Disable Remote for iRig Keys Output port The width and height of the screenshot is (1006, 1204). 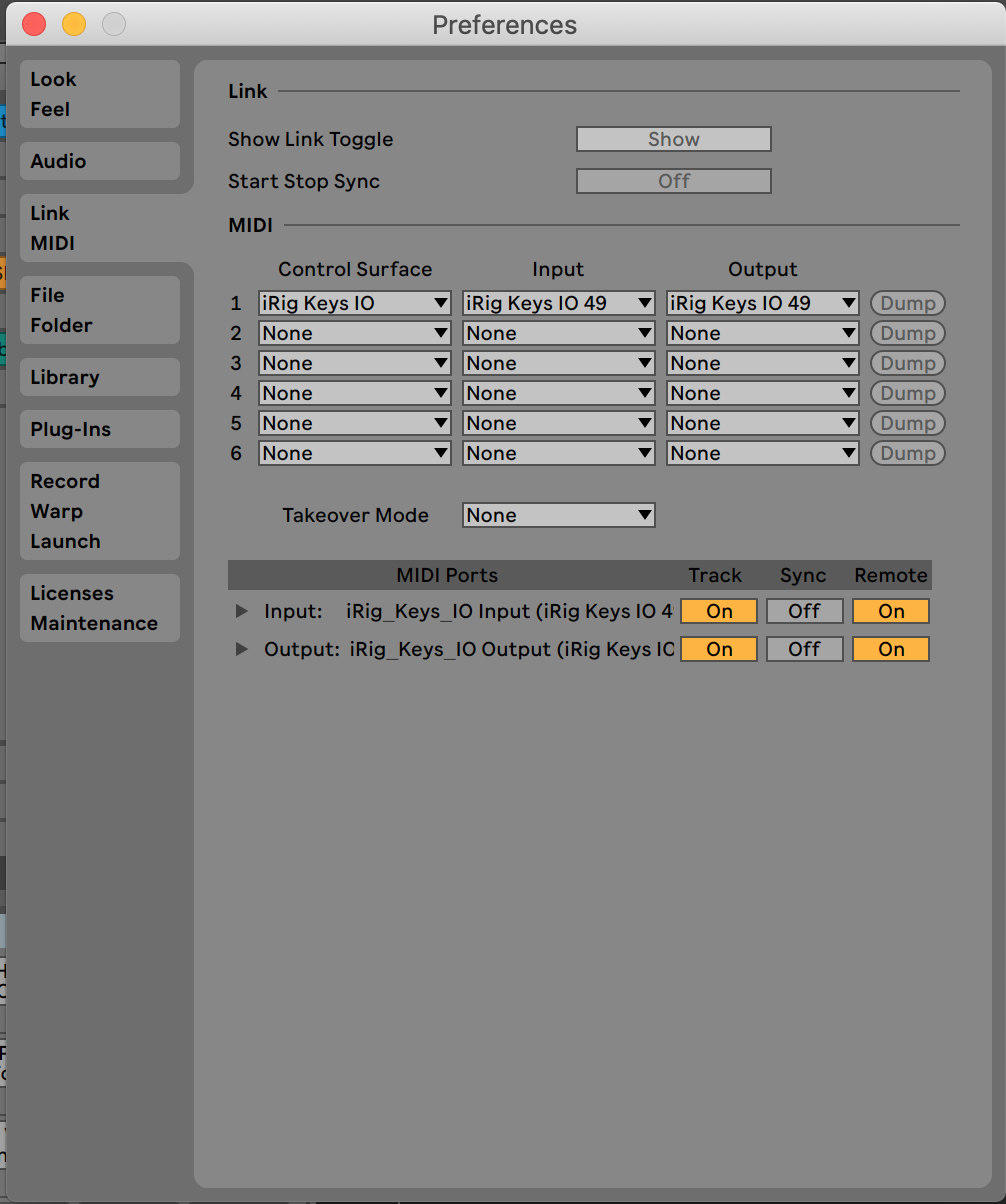[891, 649]
